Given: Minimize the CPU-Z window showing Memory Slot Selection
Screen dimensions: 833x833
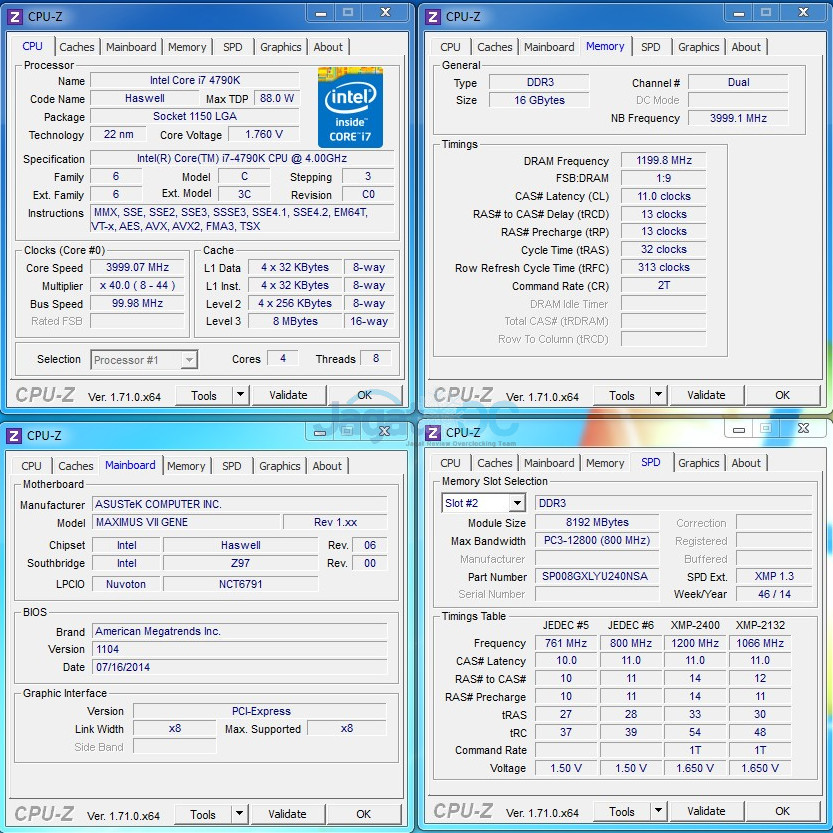Looking at the screenshot, I should pos(737,429).
